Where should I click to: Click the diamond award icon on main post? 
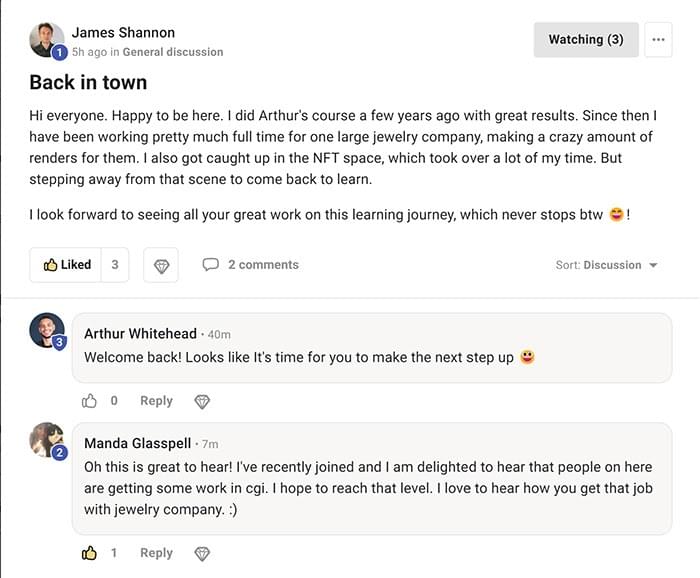coord(161,265)
